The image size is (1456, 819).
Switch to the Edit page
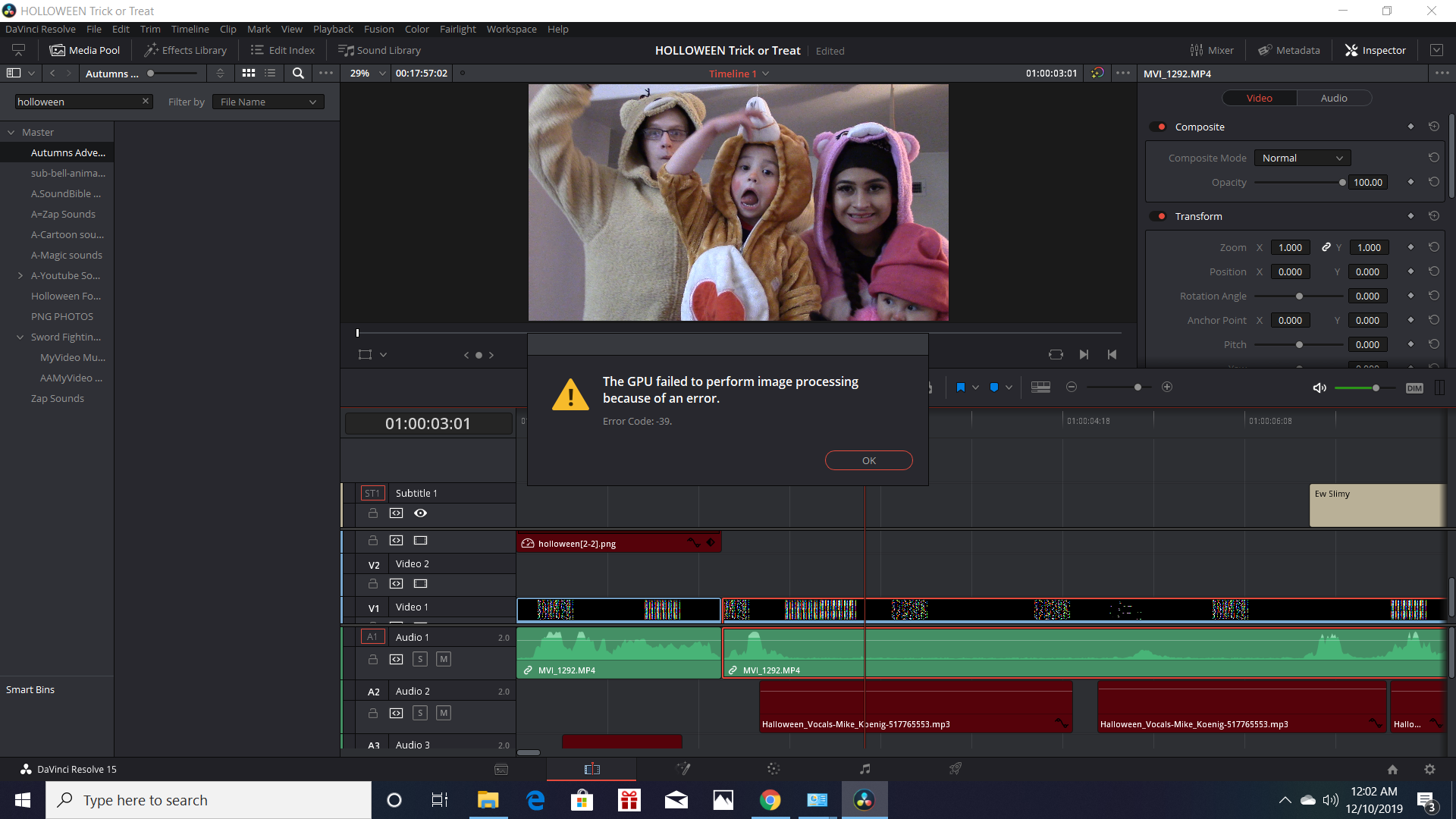(592, 769)
